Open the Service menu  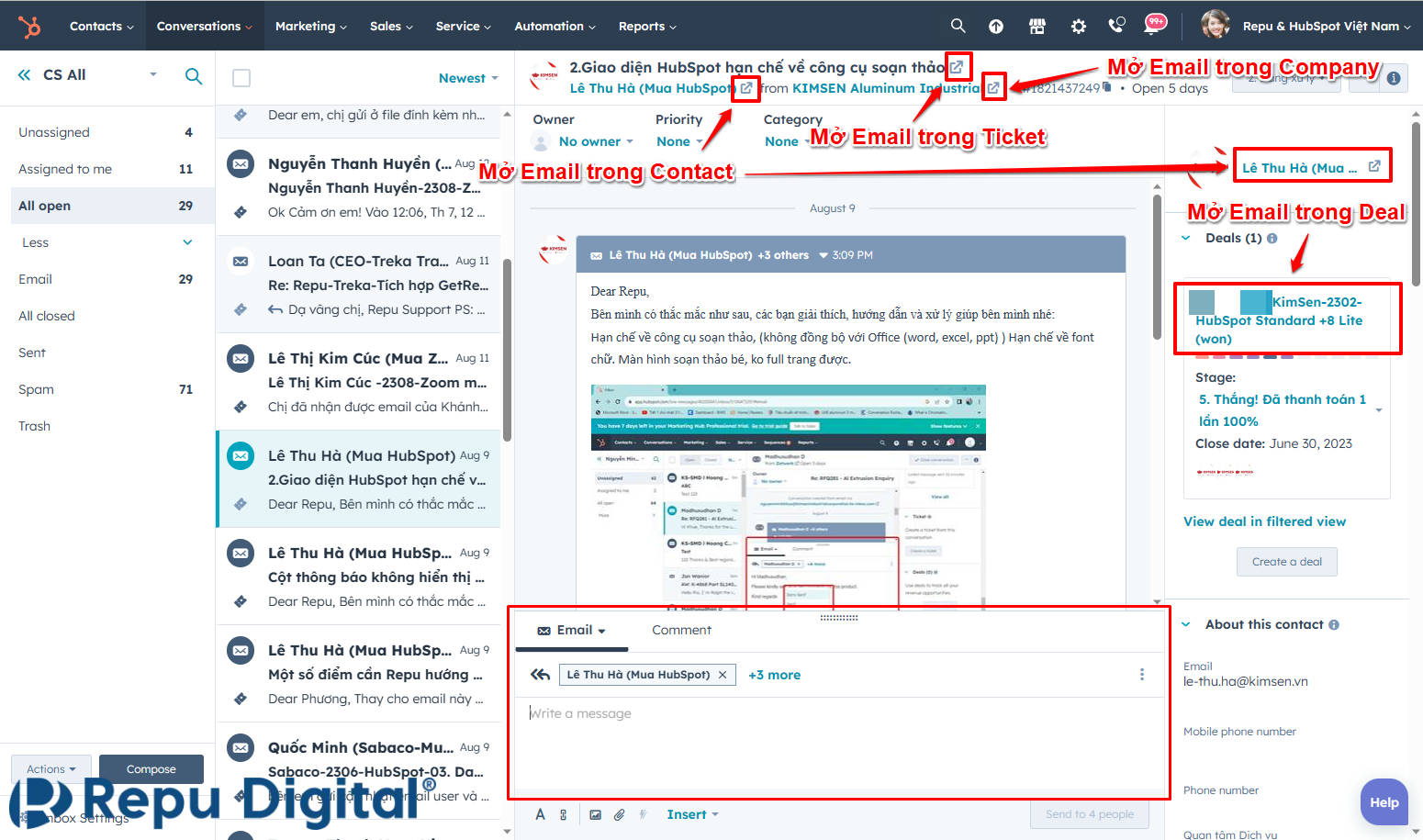464,26
